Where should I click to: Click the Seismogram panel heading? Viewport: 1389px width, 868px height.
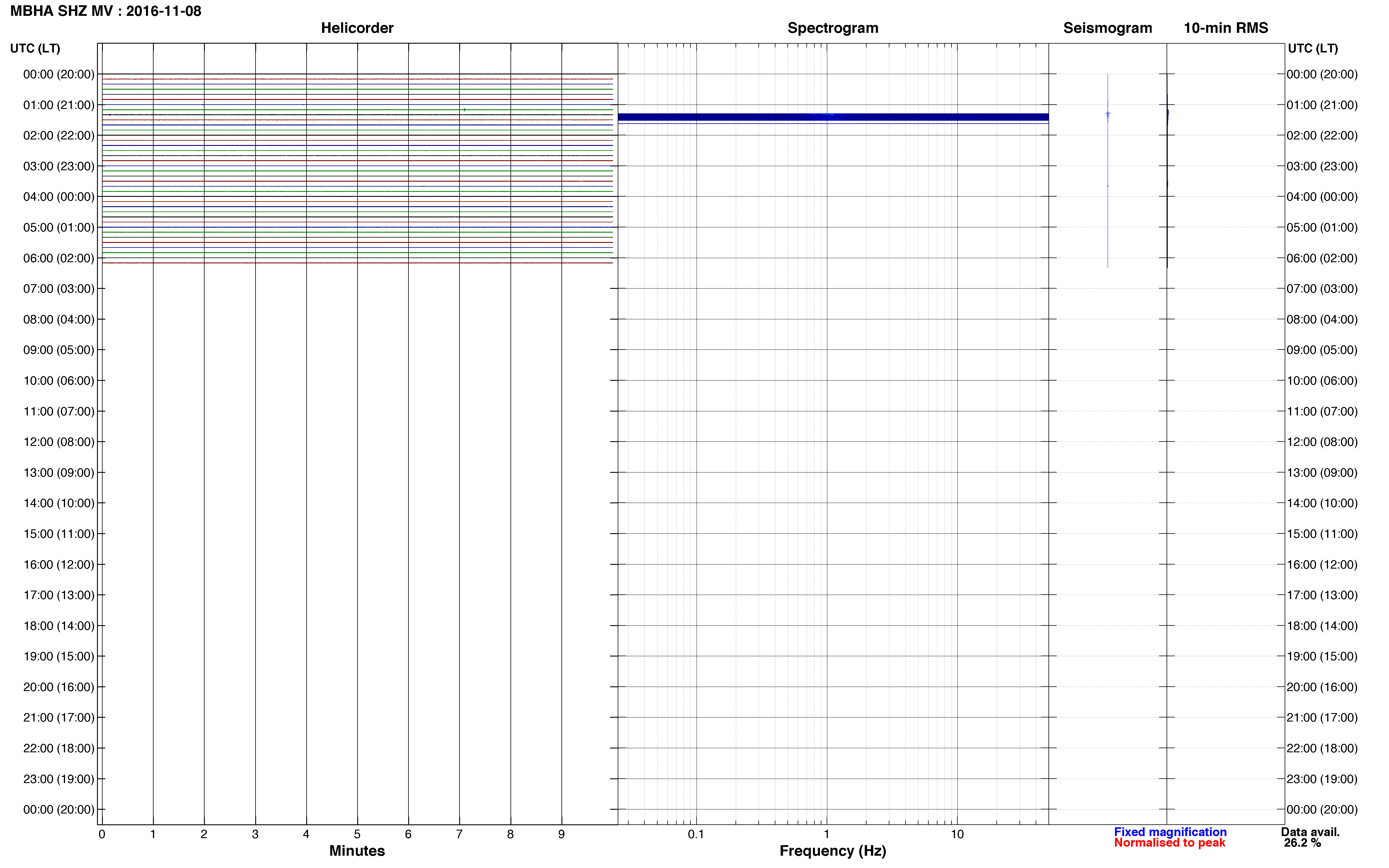click(1108, 28)
